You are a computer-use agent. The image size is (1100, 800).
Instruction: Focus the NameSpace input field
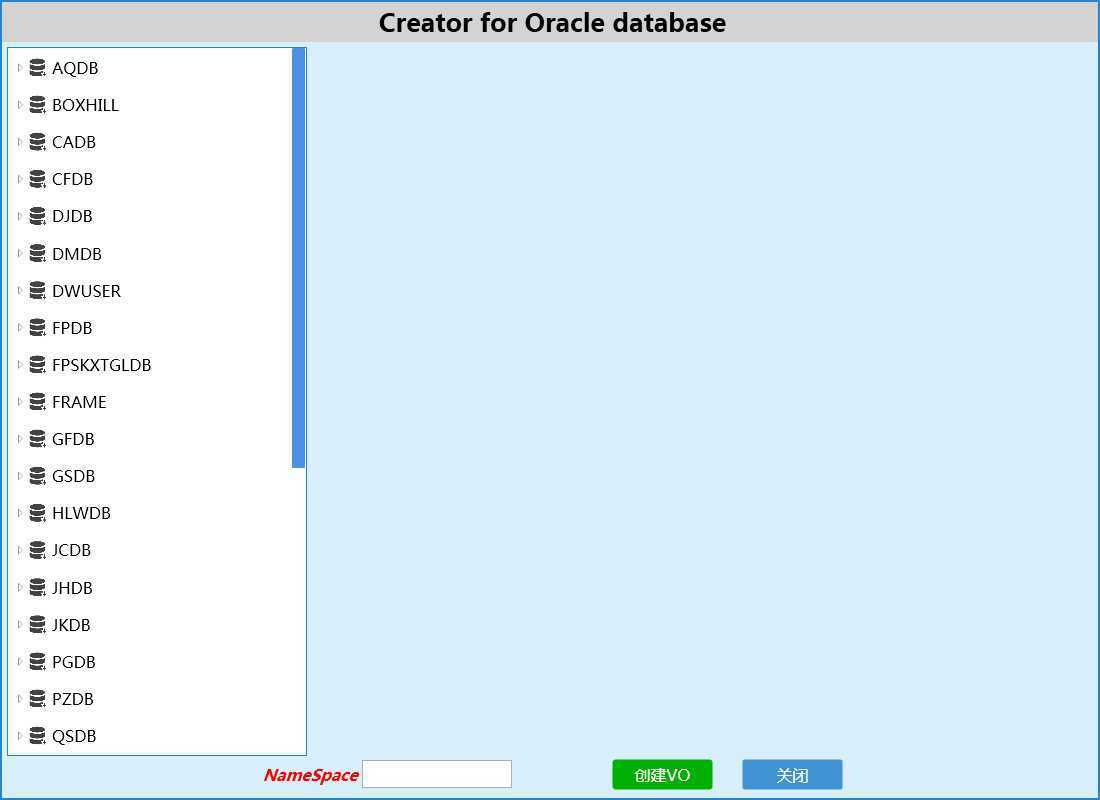coord(437,774)
